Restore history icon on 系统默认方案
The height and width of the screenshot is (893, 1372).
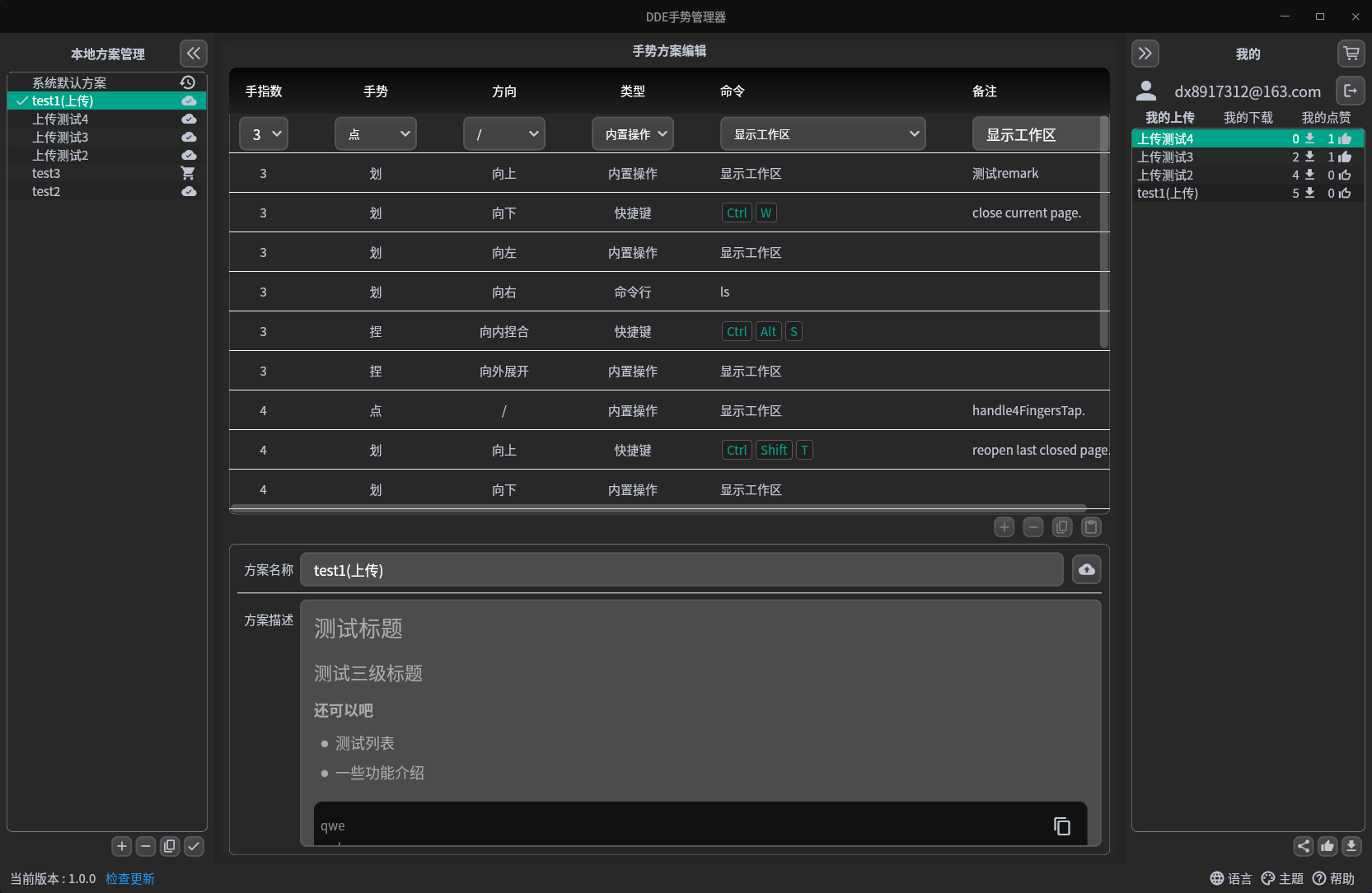(x=188, y=82)
